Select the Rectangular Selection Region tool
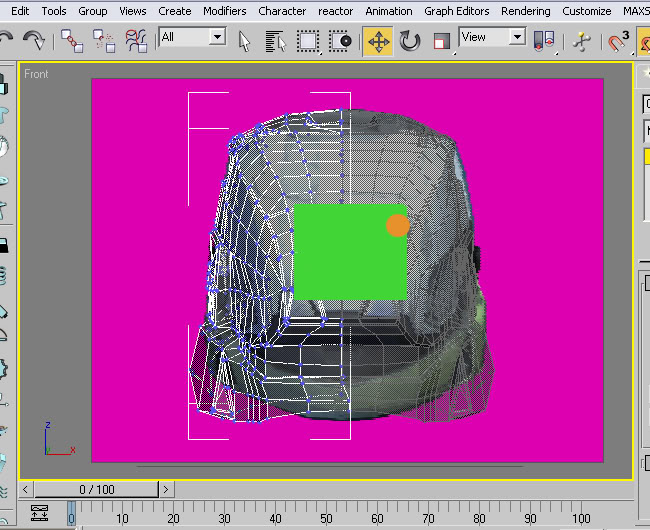Screen dimensions: 650x530 point(308,41)
